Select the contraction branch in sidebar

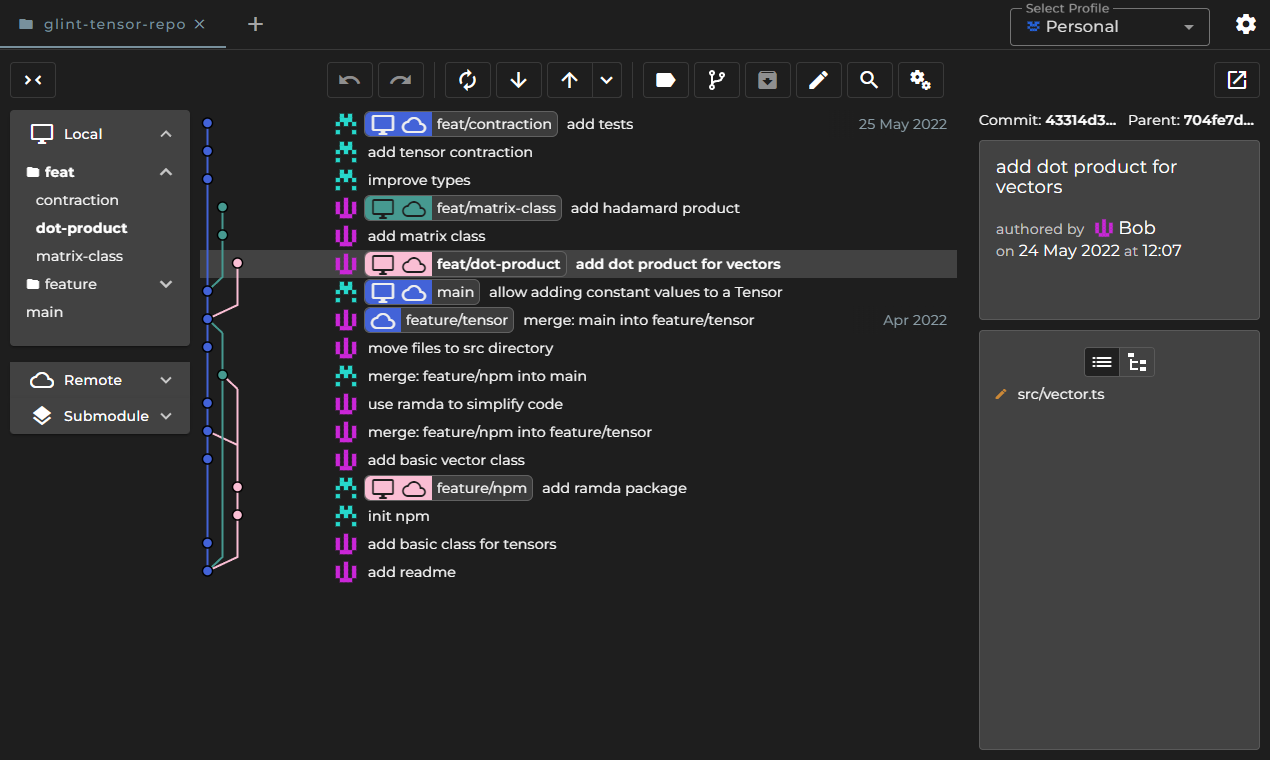(77, 200)
